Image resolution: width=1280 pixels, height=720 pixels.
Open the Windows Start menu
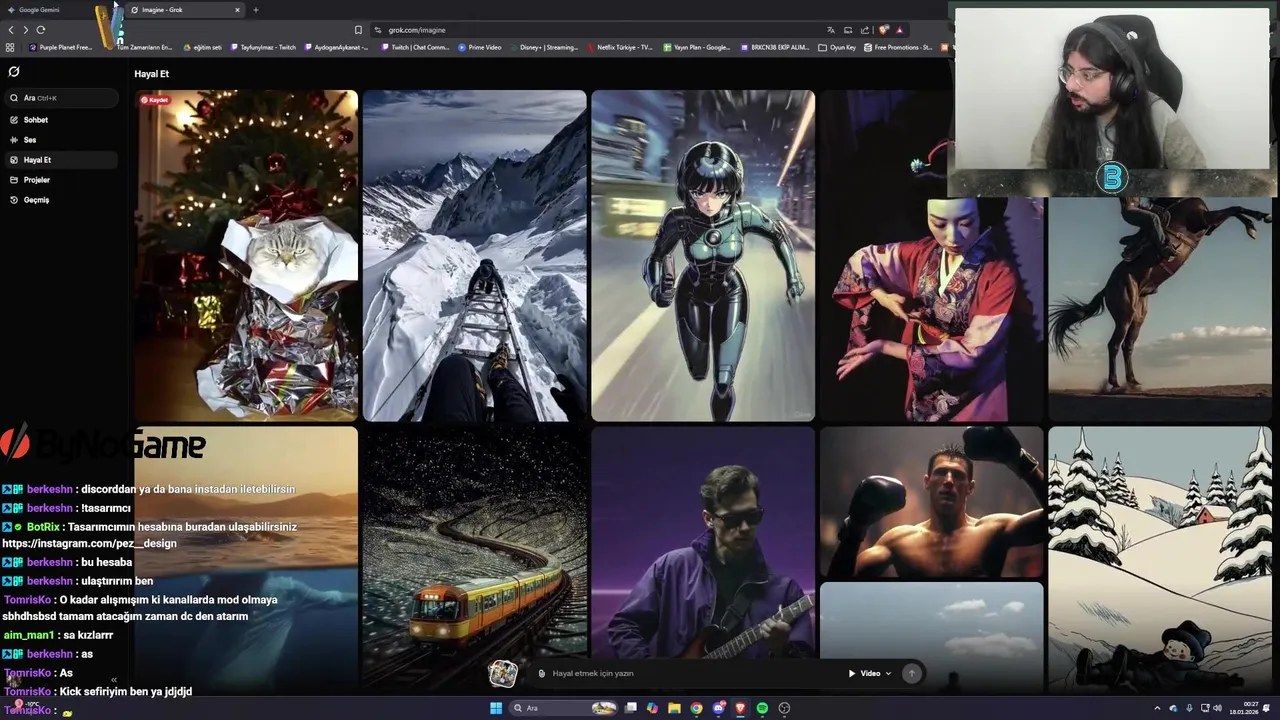pyautogui.click(x=496, y=708)
